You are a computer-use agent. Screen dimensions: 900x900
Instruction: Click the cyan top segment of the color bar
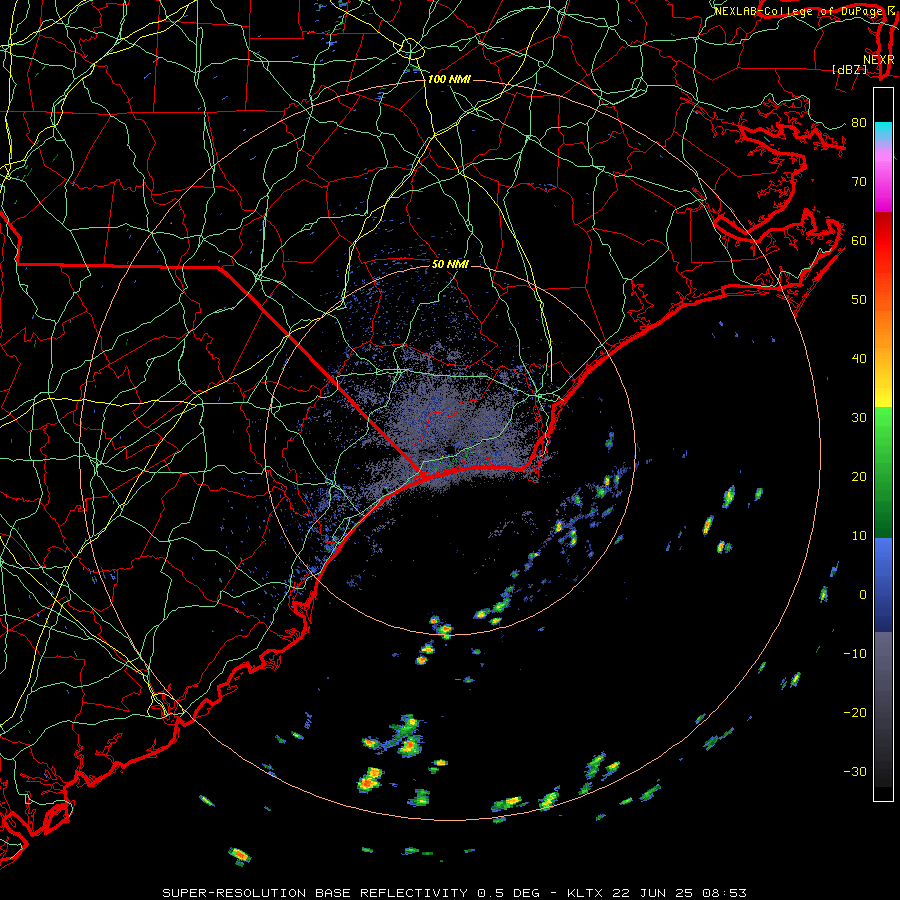[883, 131]
